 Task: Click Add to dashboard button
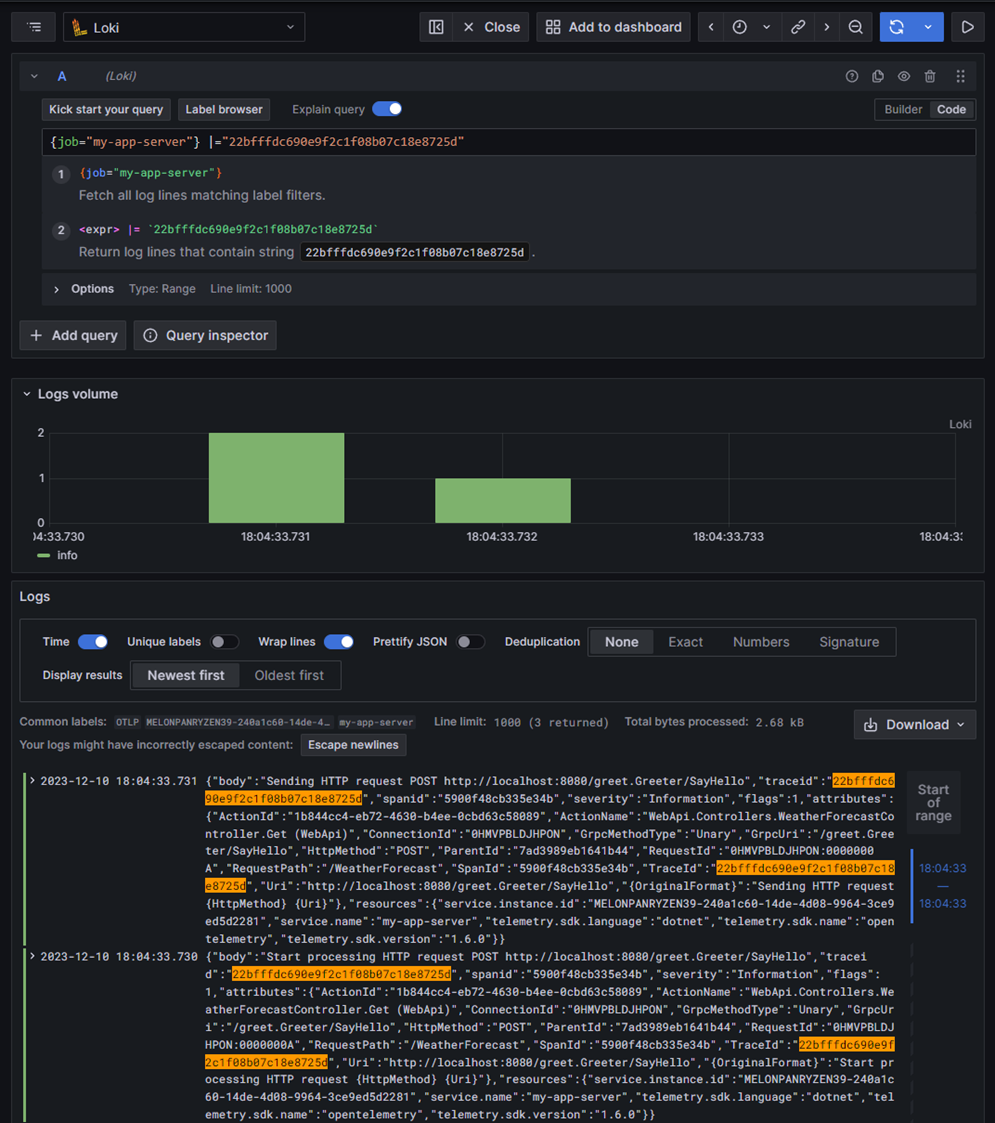pyautogui.click(x=613, y=27)
